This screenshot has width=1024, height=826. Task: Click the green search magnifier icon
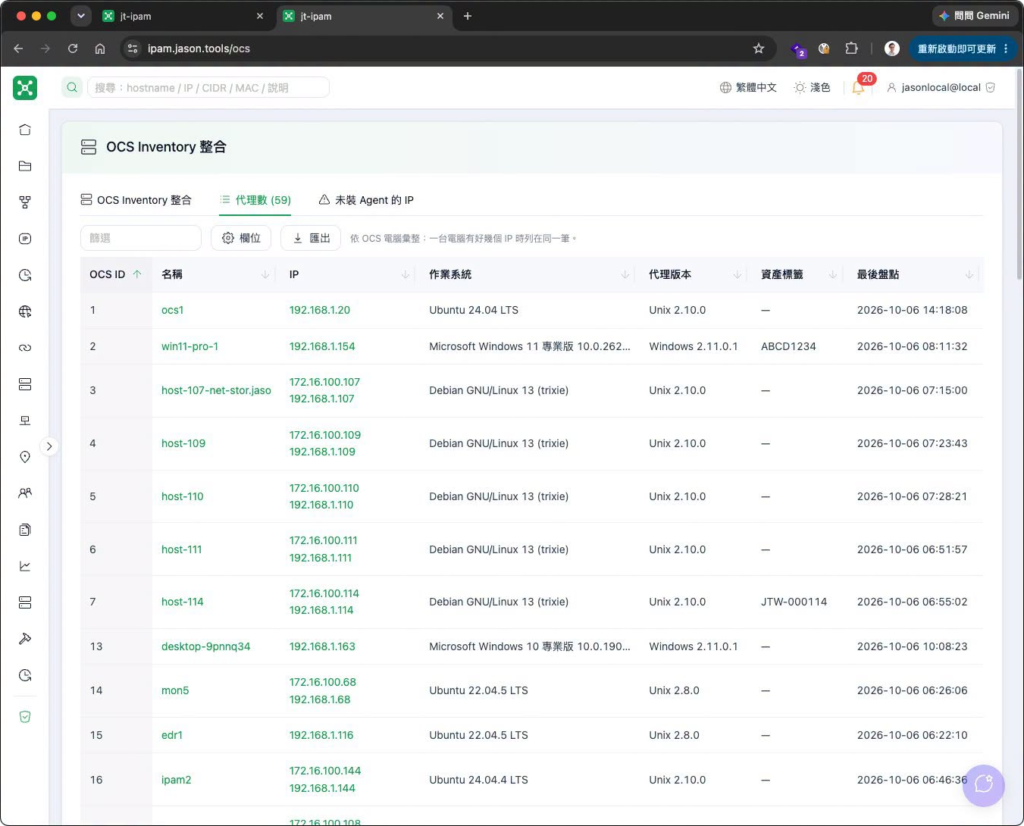coord(72,87)
